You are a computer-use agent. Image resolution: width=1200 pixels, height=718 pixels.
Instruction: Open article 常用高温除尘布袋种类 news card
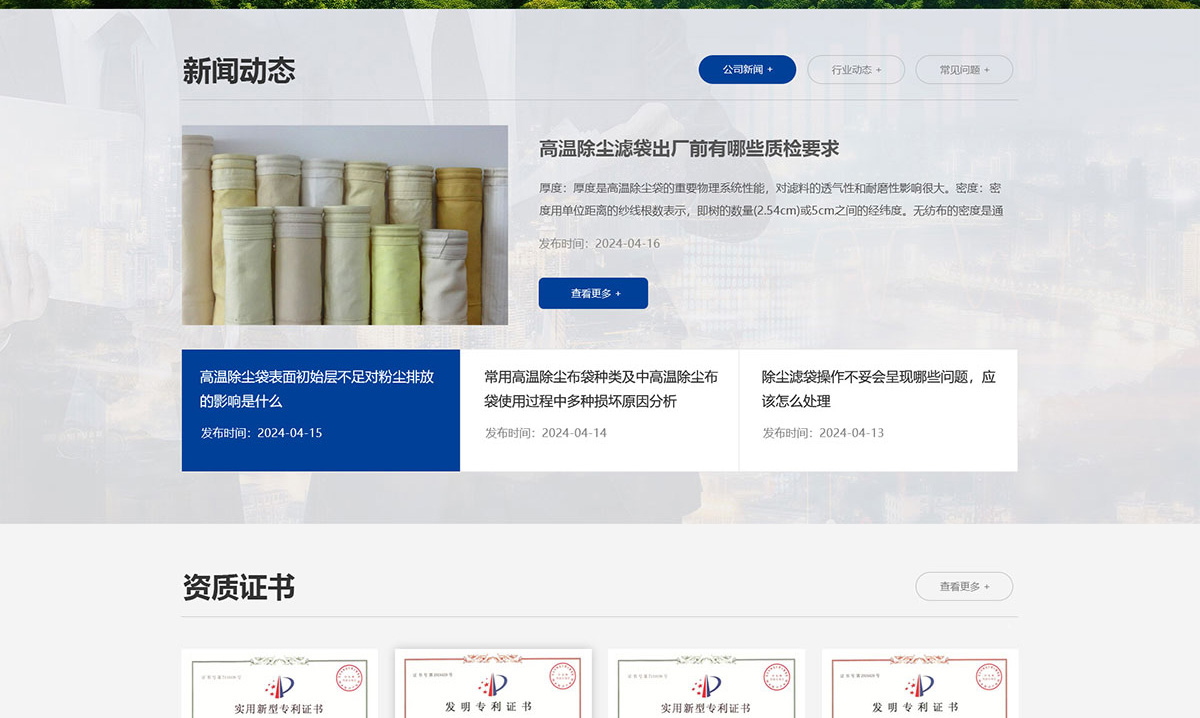coord(600,389)
